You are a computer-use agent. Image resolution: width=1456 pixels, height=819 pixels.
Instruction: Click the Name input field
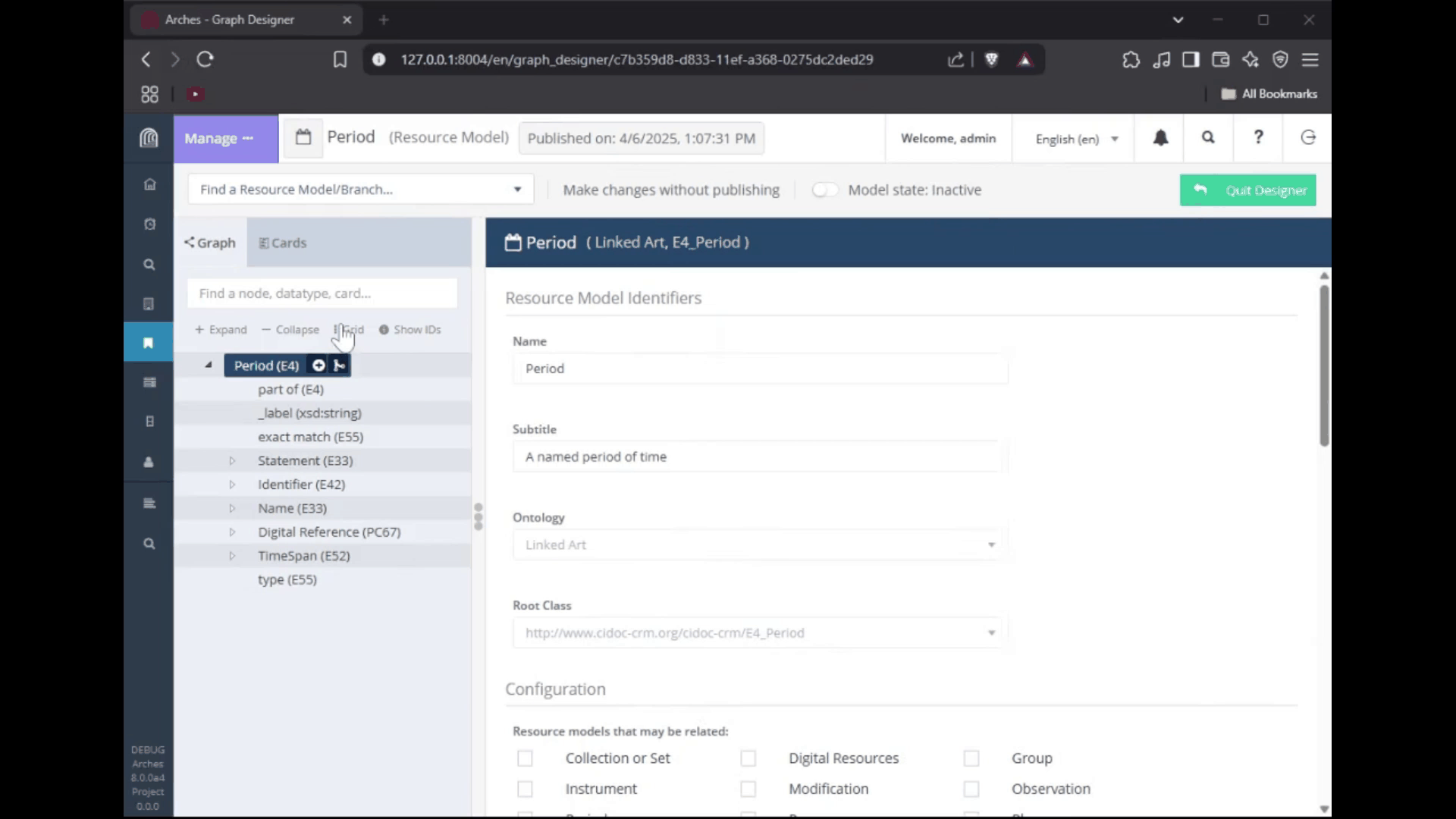coord(761,369)
